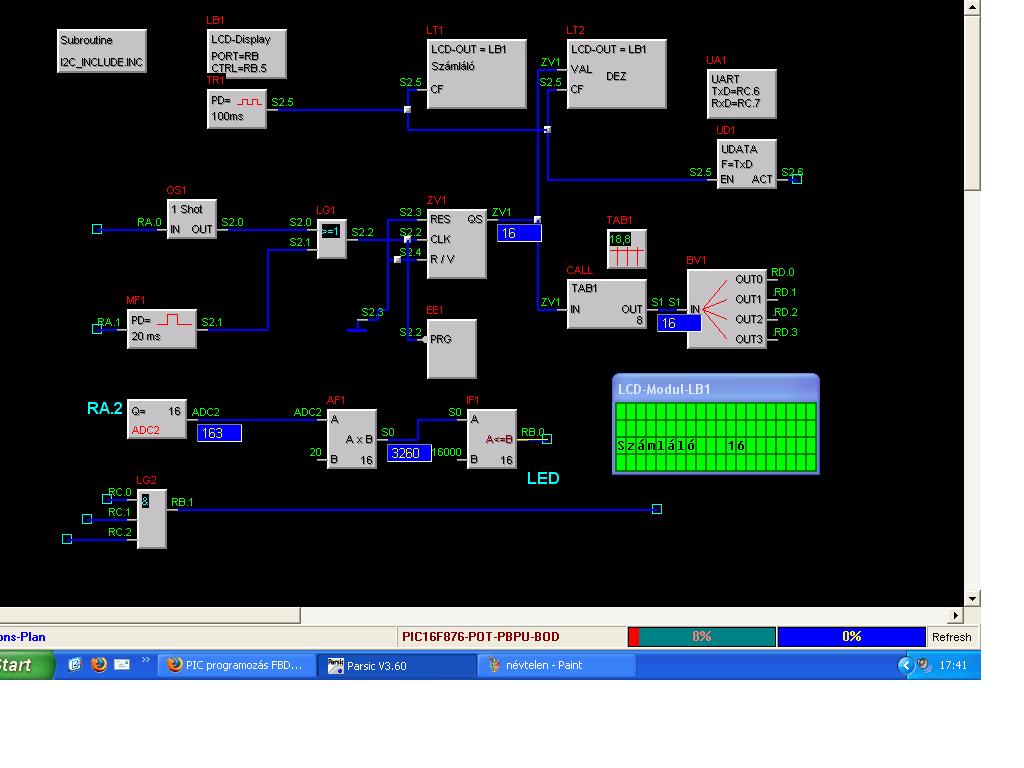The width and height of the screenshot is (1024, 768).
Task: Toggle the RC.2 input terminal
Action: (x=67, y=539)
